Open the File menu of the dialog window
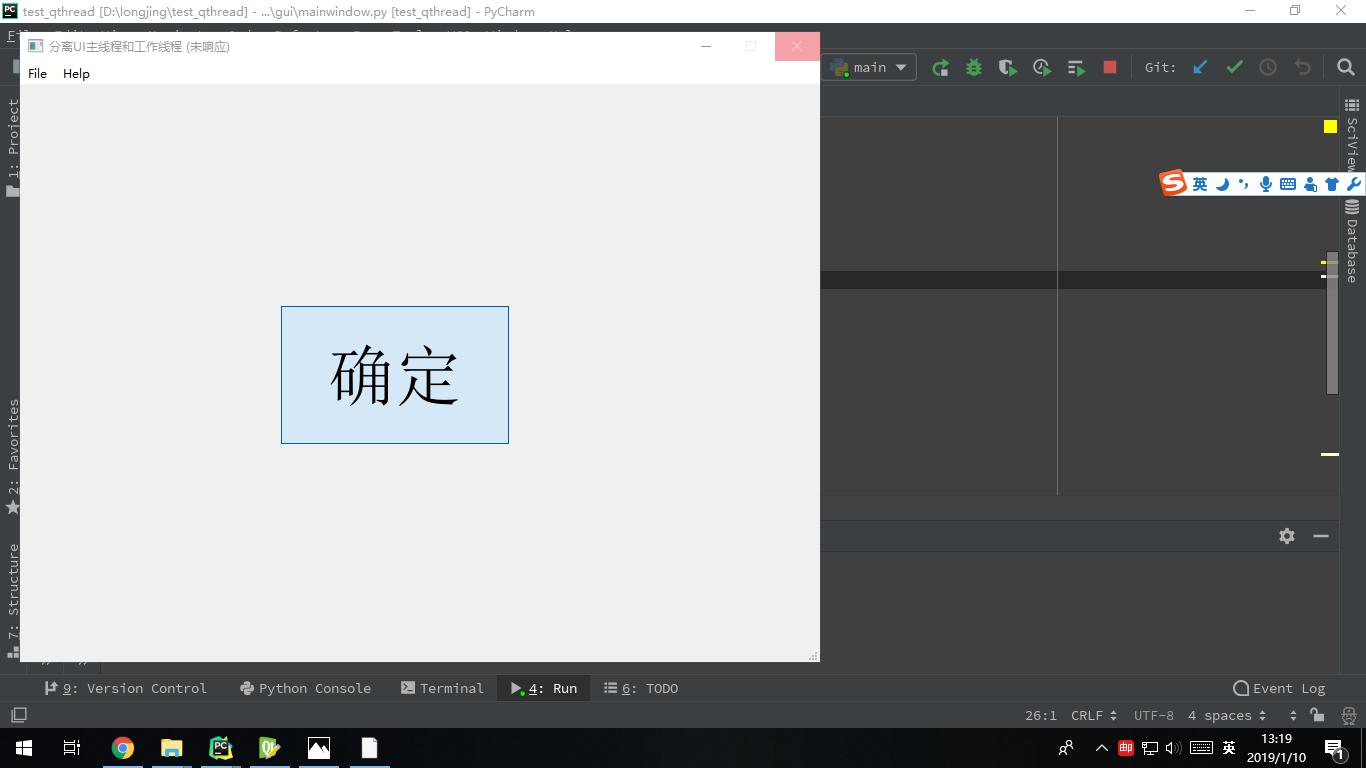Screen dimensions: 1366x768 pos(36,73)
